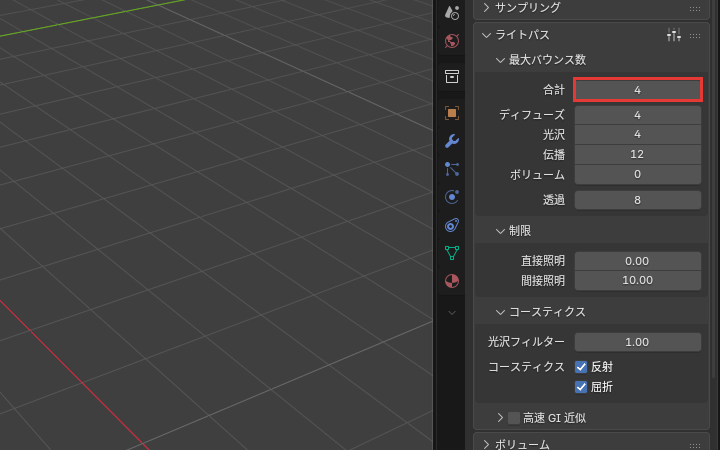This screenshot has width=720, height=450.
Task: Click the 合計 bounces field
Action: click(x=638, y=90)
